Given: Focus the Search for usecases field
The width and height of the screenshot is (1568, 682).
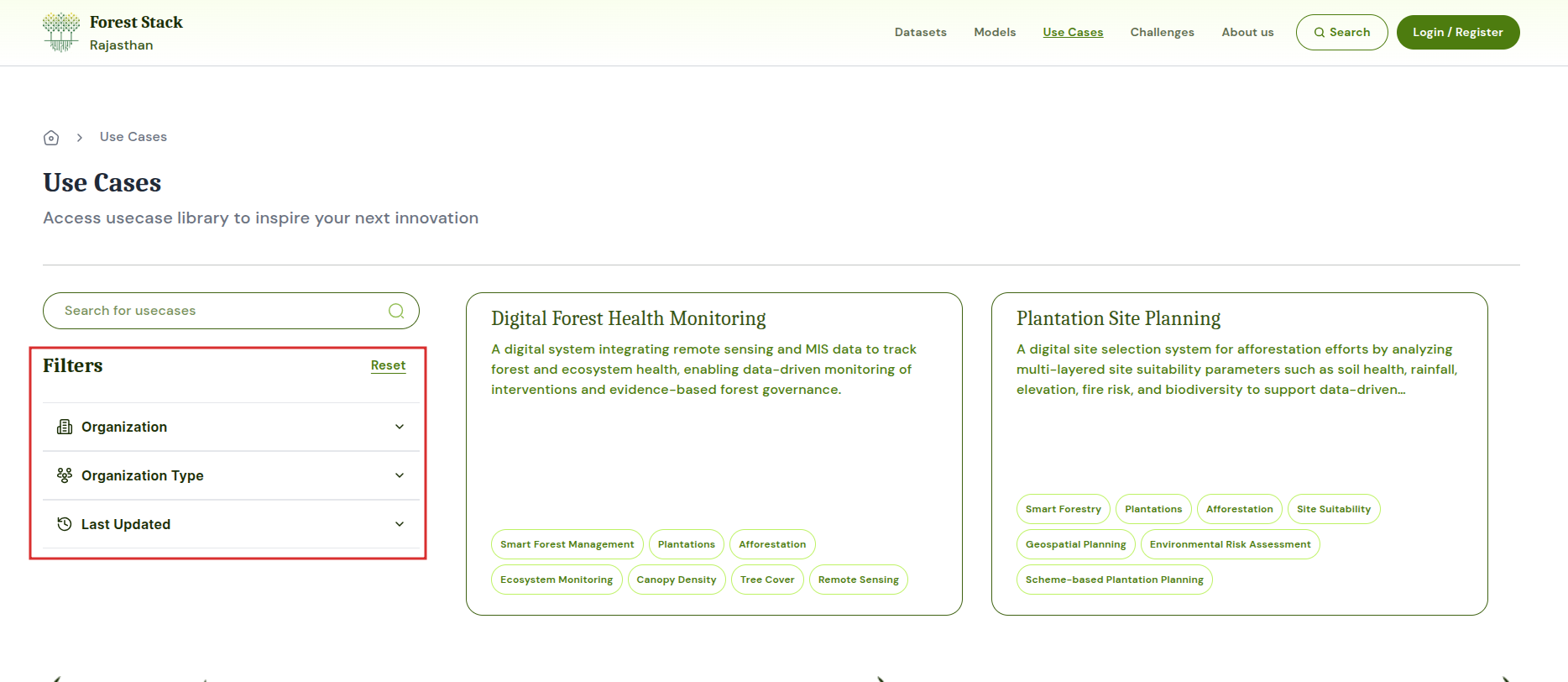Looking at the screenshot, I should click(218, 311).
